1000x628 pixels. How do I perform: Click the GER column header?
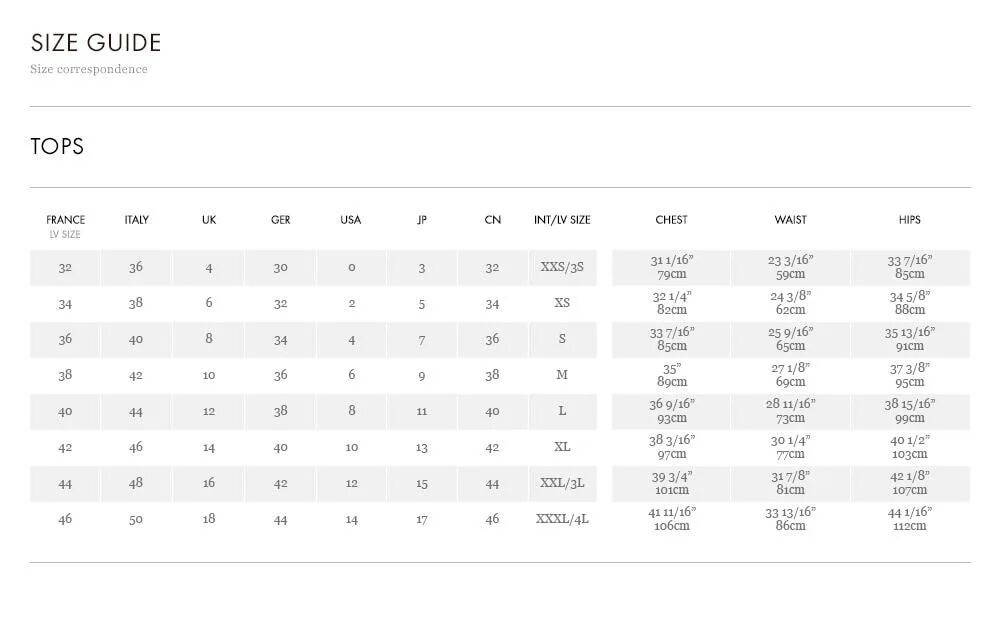coord(281,220)
